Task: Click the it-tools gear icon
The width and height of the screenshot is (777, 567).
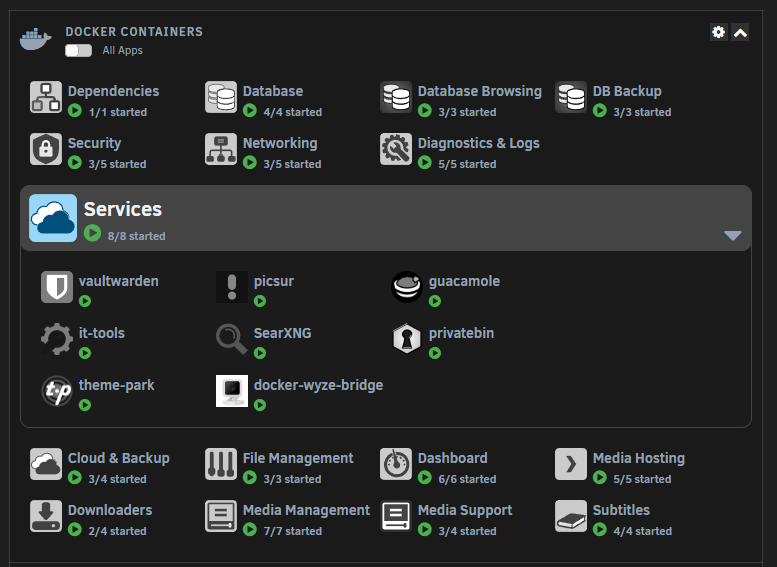Action: point(57,339)
